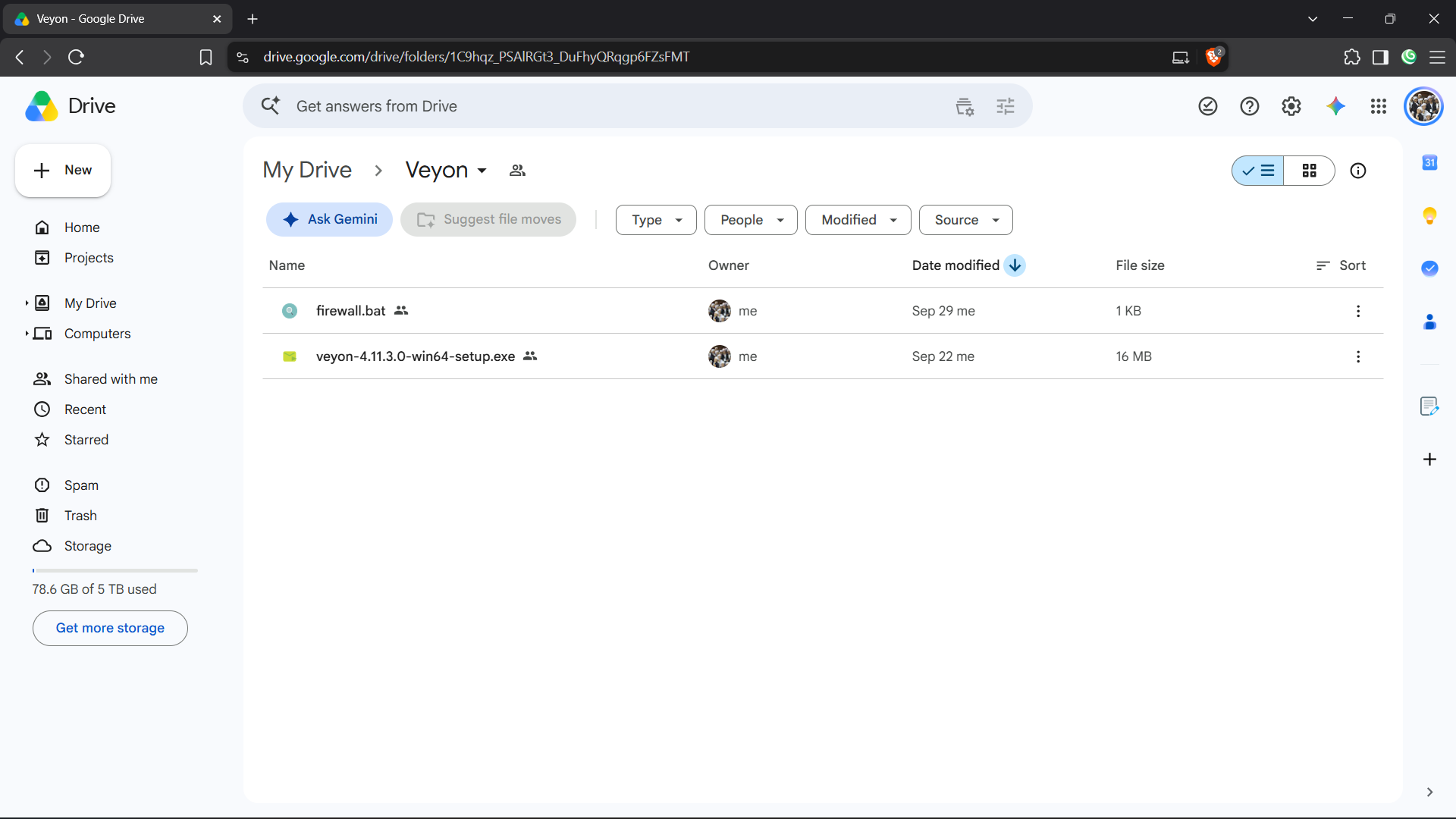The height and width of the screenshot is (819, 1456).
Task: Open Google Keep side panel
Action: point(1429,216)
